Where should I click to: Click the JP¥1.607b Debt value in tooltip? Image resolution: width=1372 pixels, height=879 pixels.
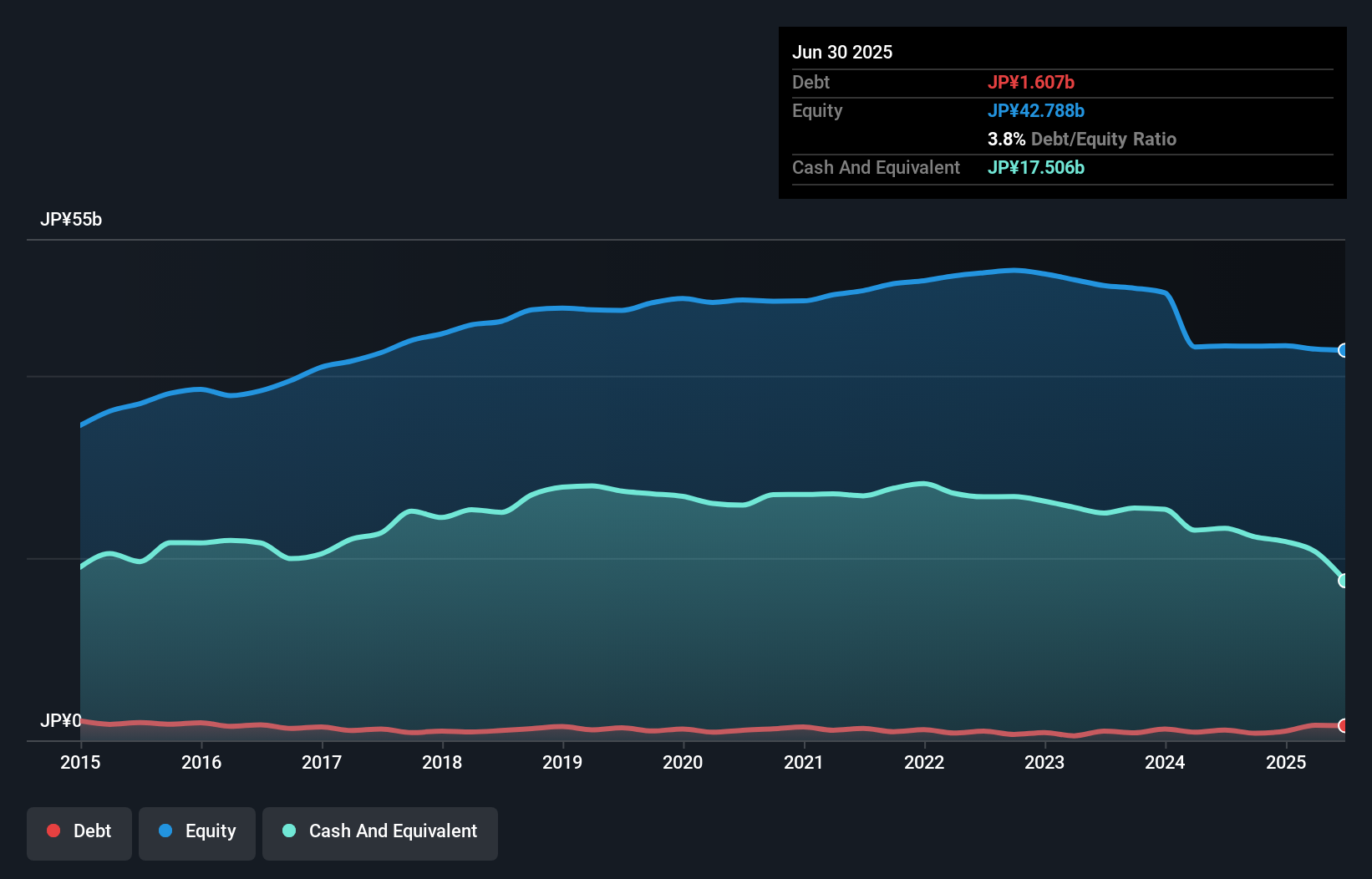1032,82
